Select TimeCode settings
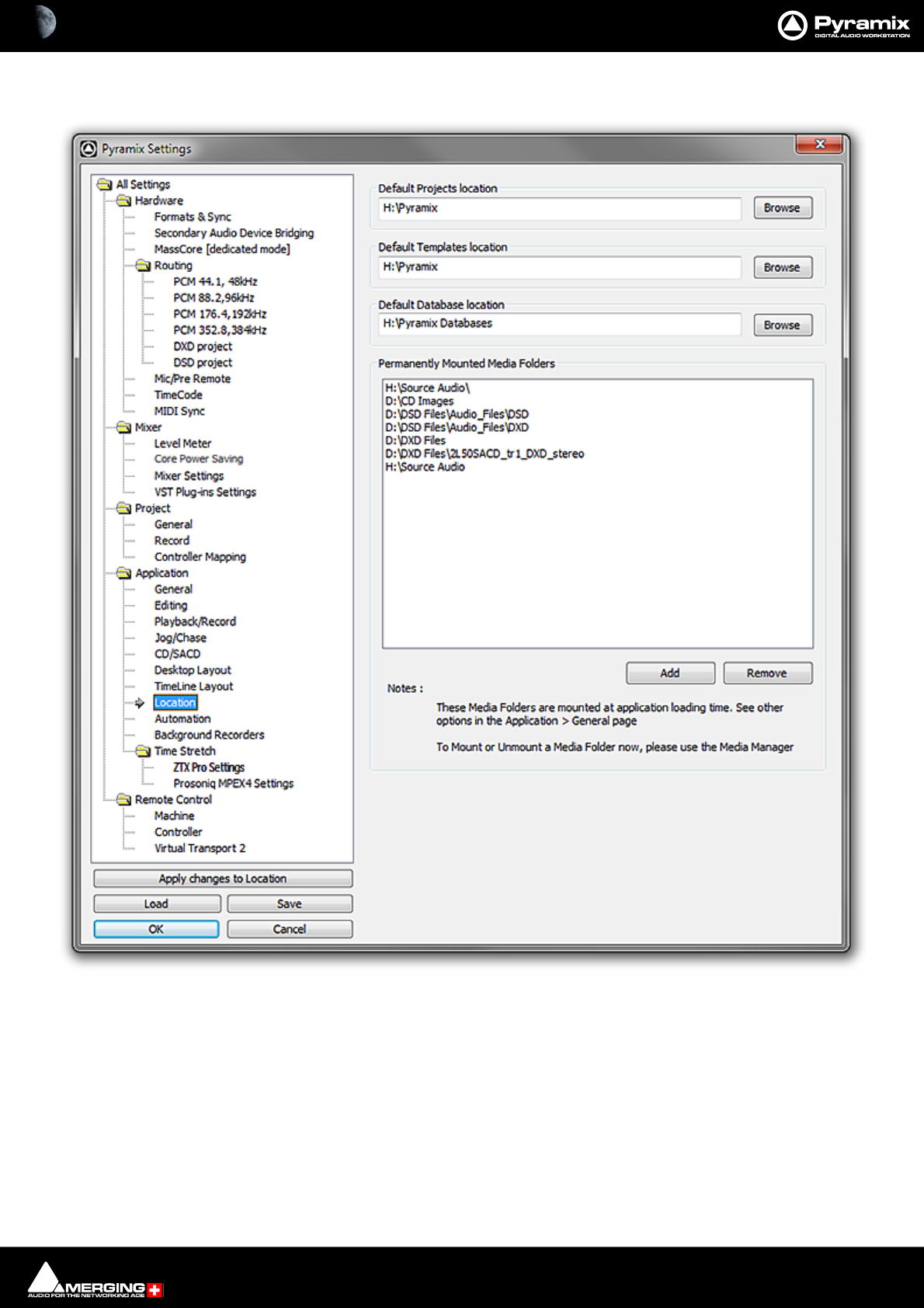Viewport: 924px width, 1308px height. [x=178, y=395]
